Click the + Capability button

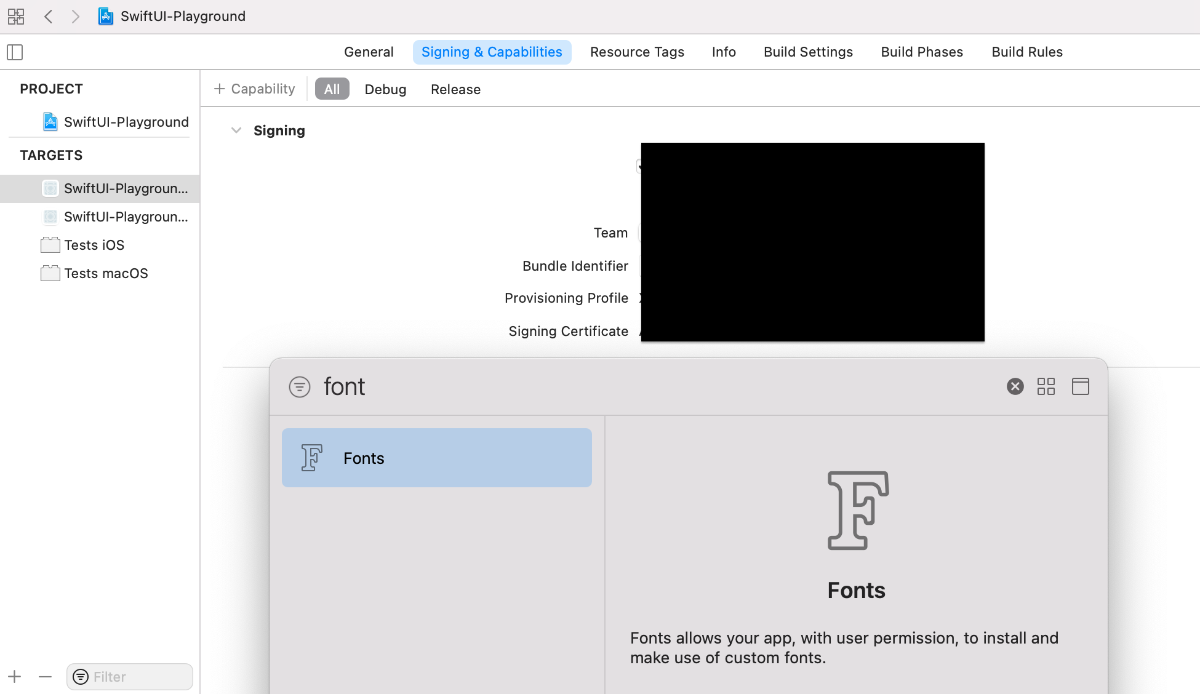pos(254,89)
